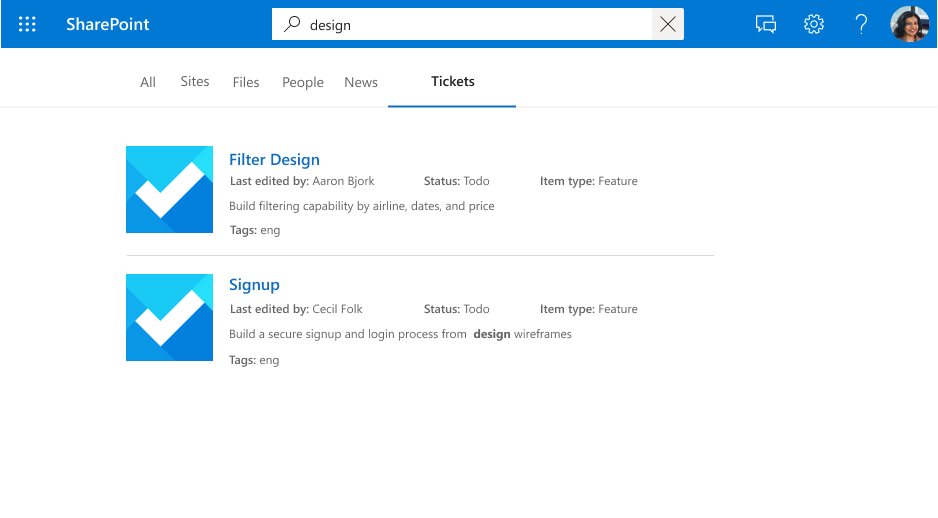Click the Signup ticket checkmark icon
This screenshot has width=938, height=518.
(169, 317)
